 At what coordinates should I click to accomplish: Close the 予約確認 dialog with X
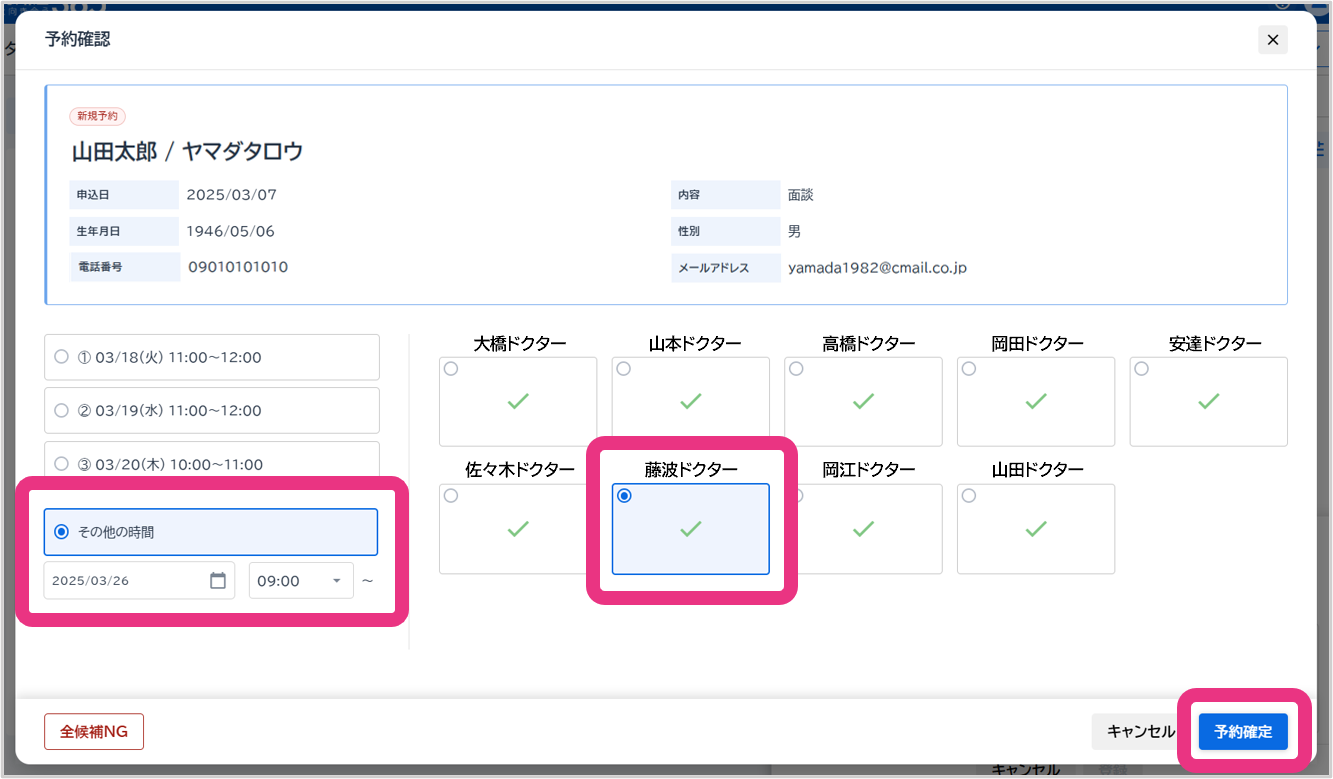tap(1272, 40)
